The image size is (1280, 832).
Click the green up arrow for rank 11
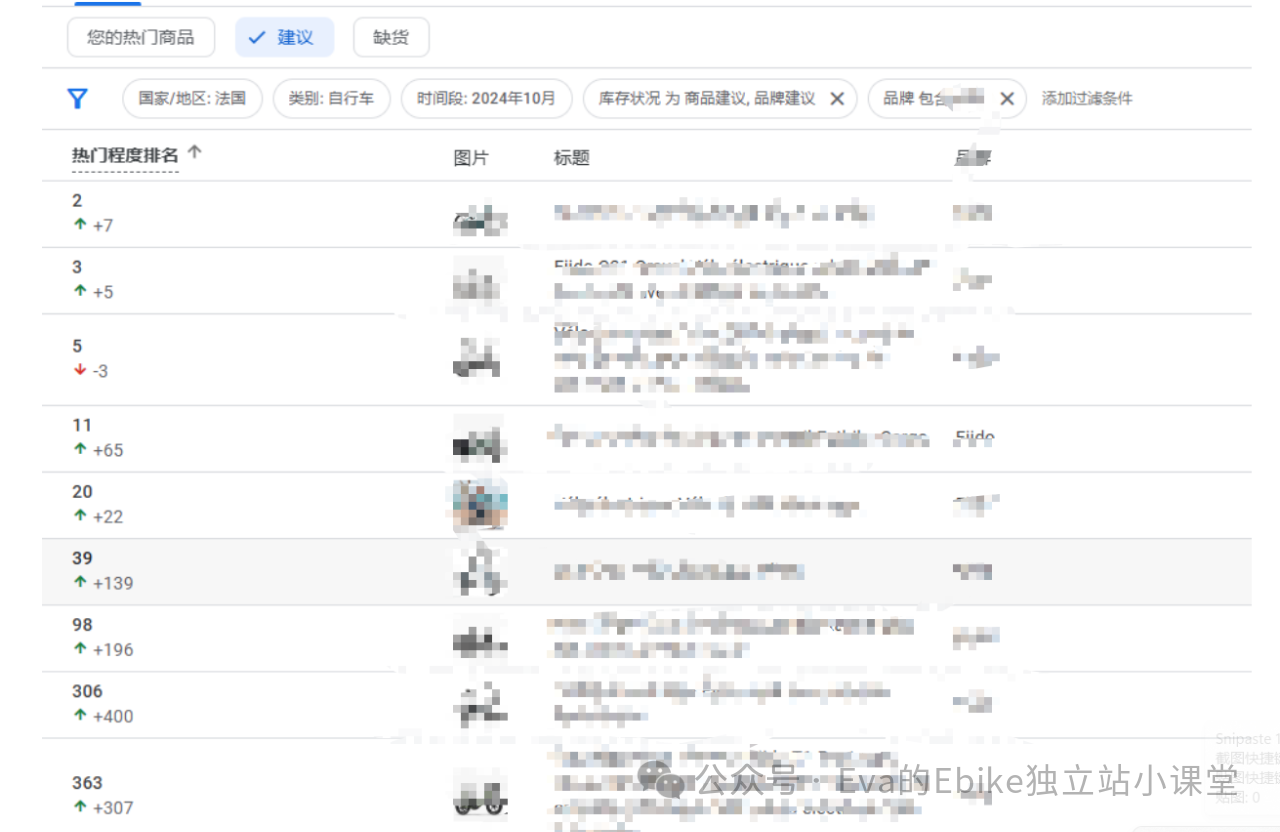[80, 450]
